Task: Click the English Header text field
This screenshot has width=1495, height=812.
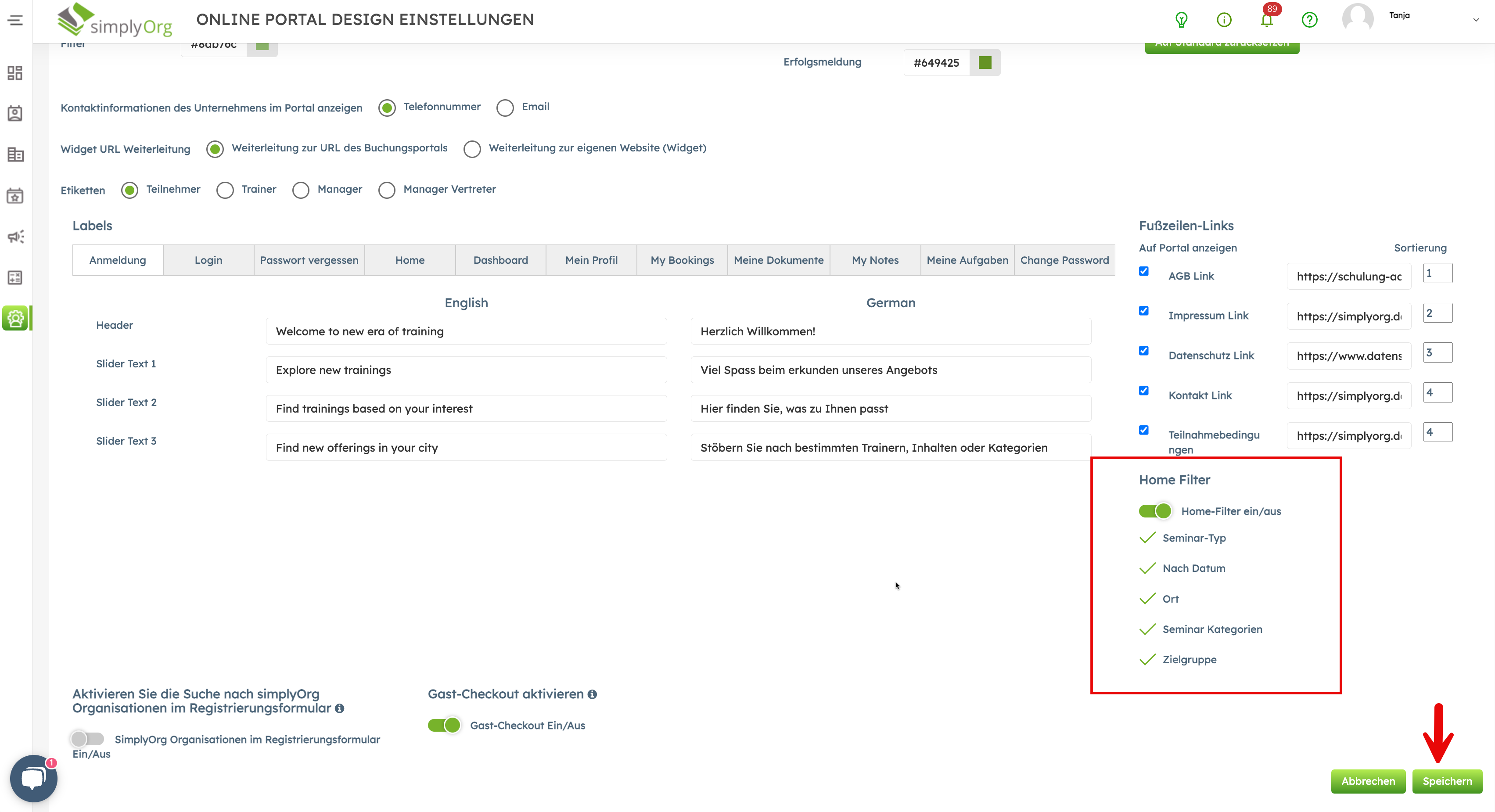Action: coord(466,331)
